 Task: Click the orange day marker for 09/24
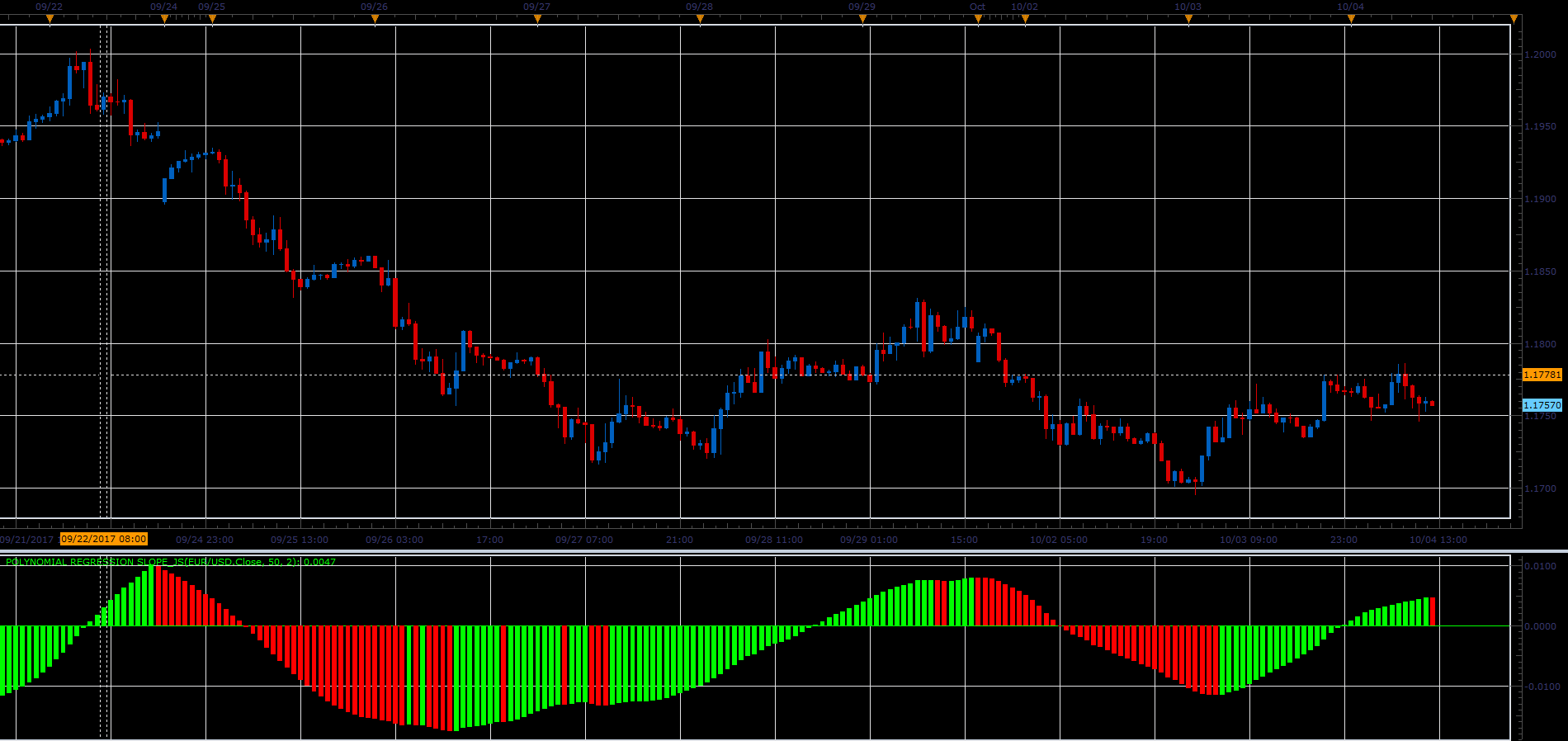point(164,18)
